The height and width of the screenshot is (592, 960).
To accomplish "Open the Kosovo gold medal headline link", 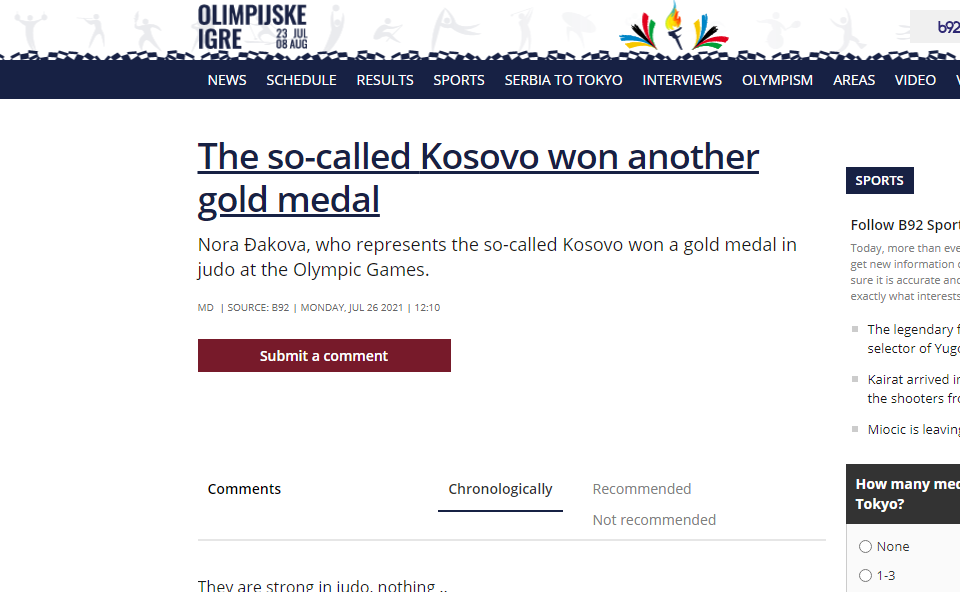I will [478, 178].
